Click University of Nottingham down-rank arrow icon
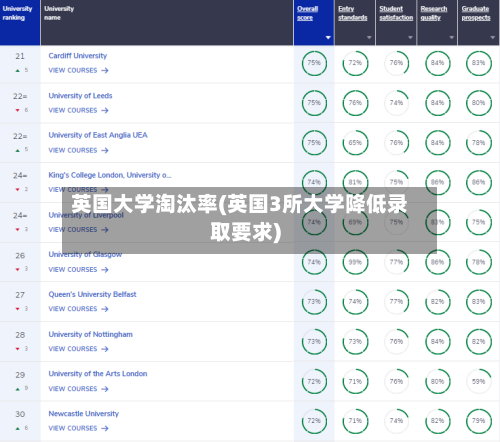 (x=17, y=349)
